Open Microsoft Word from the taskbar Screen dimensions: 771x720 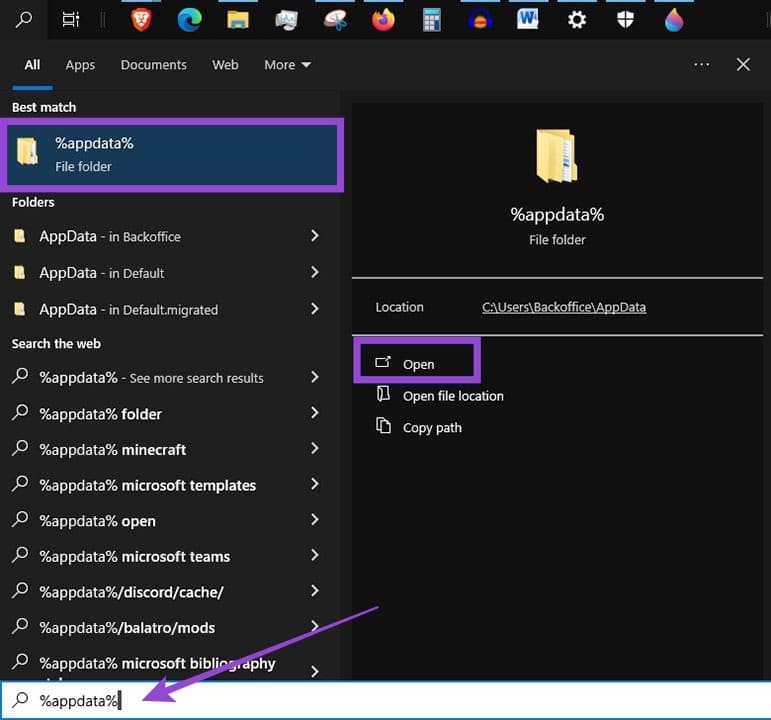click(528, 19)
